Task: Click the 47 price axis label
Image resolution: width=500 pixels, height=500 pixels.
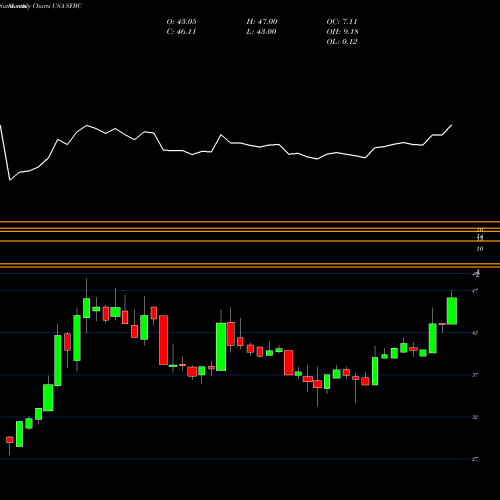Action: (x=475, y=291)
